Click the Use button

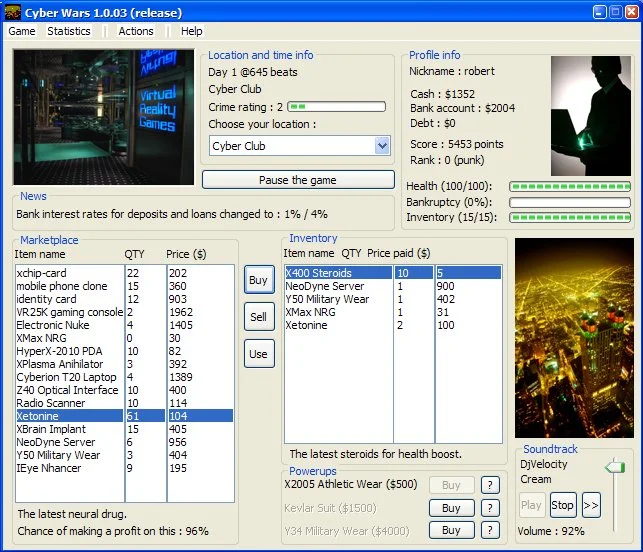[259, 354]
